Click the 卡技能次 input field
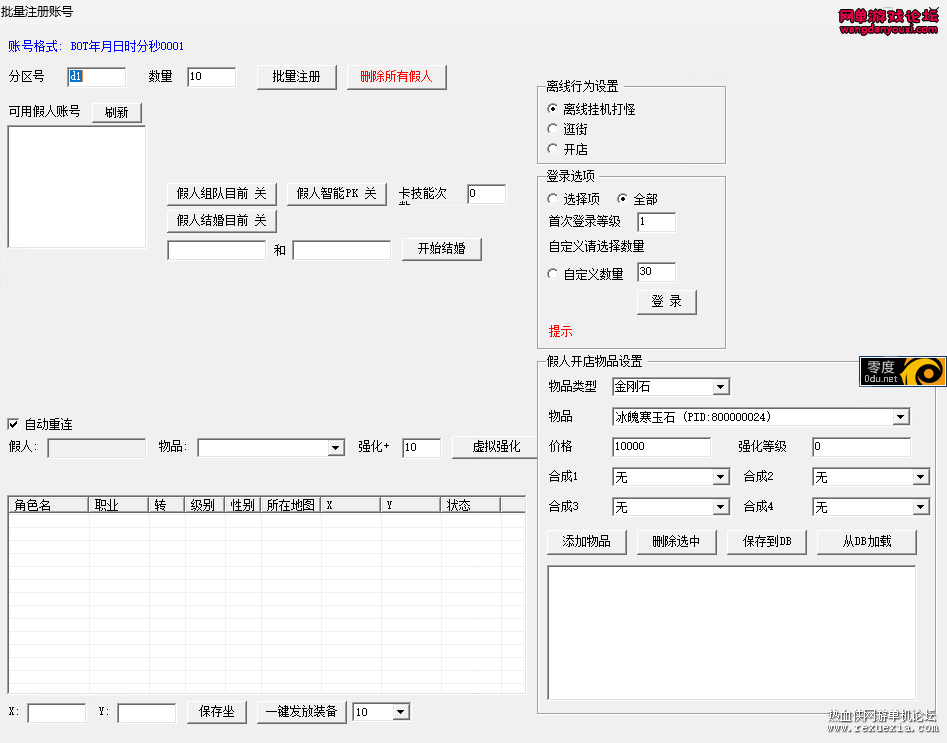947x743 pixels. 486,194
